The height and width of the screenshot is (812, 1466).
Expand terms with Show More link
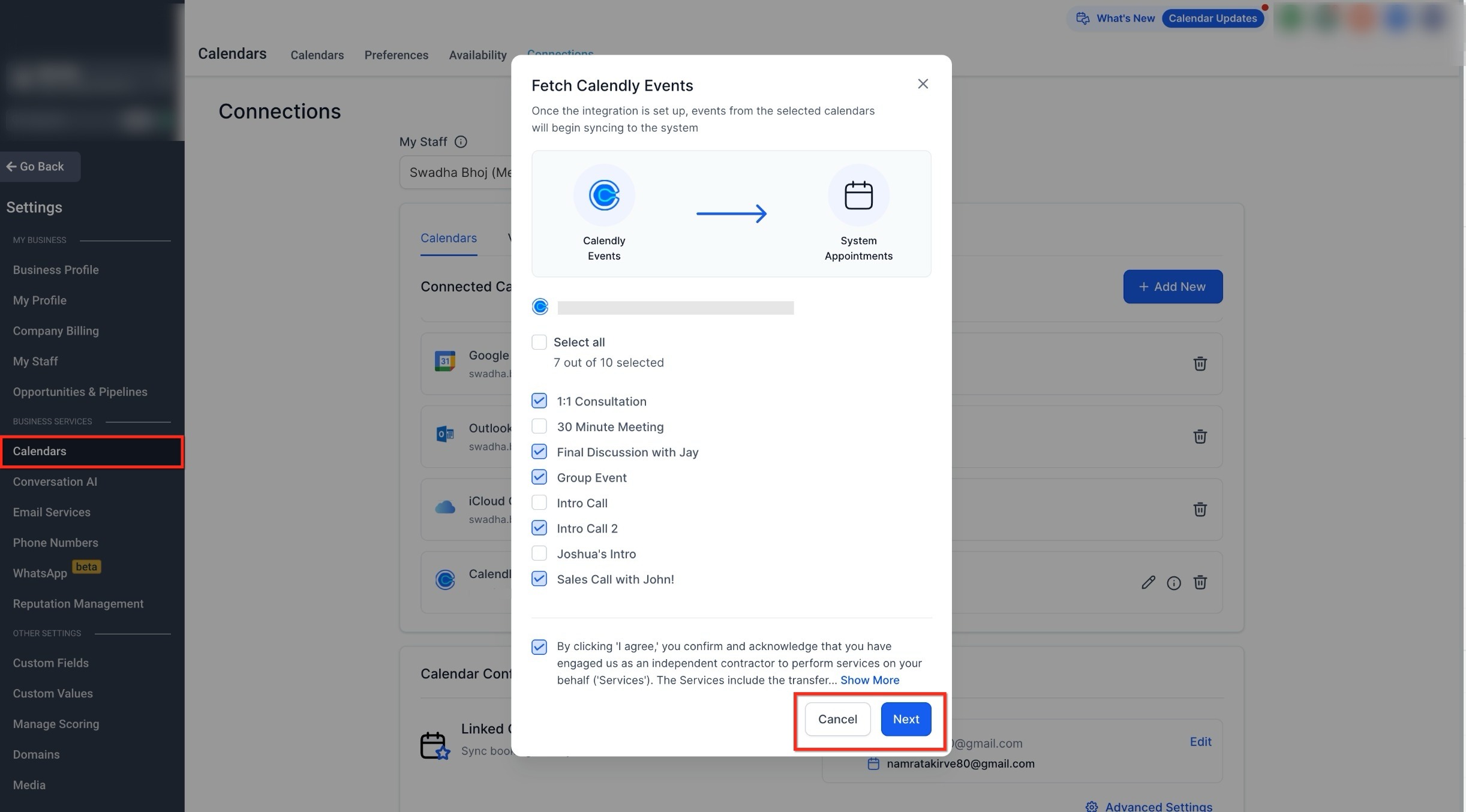click(x=869, y=680)
